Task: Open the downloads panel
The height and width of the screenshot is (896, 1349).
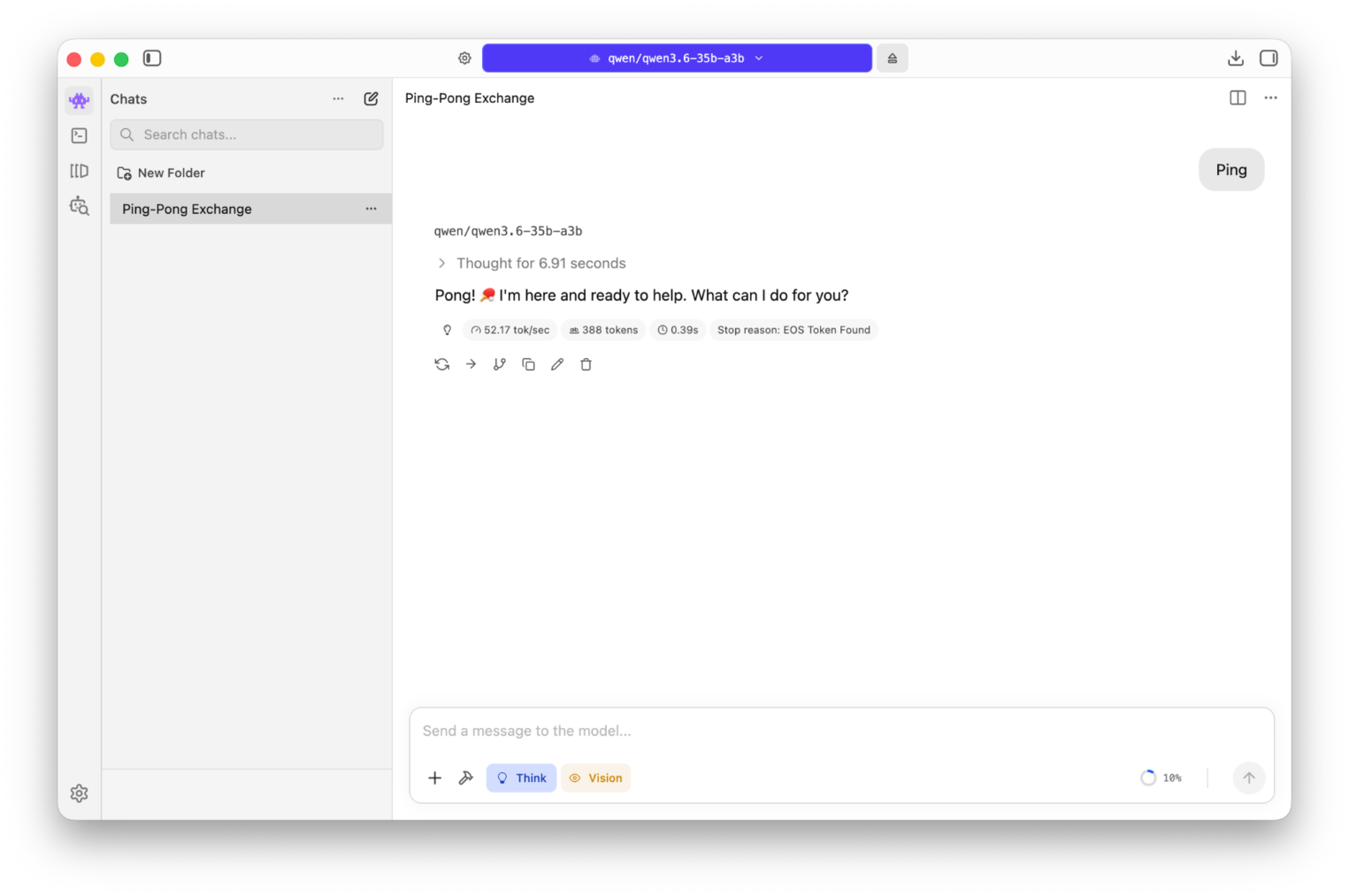Action: pyautogui.click(x=1236, y=58)
